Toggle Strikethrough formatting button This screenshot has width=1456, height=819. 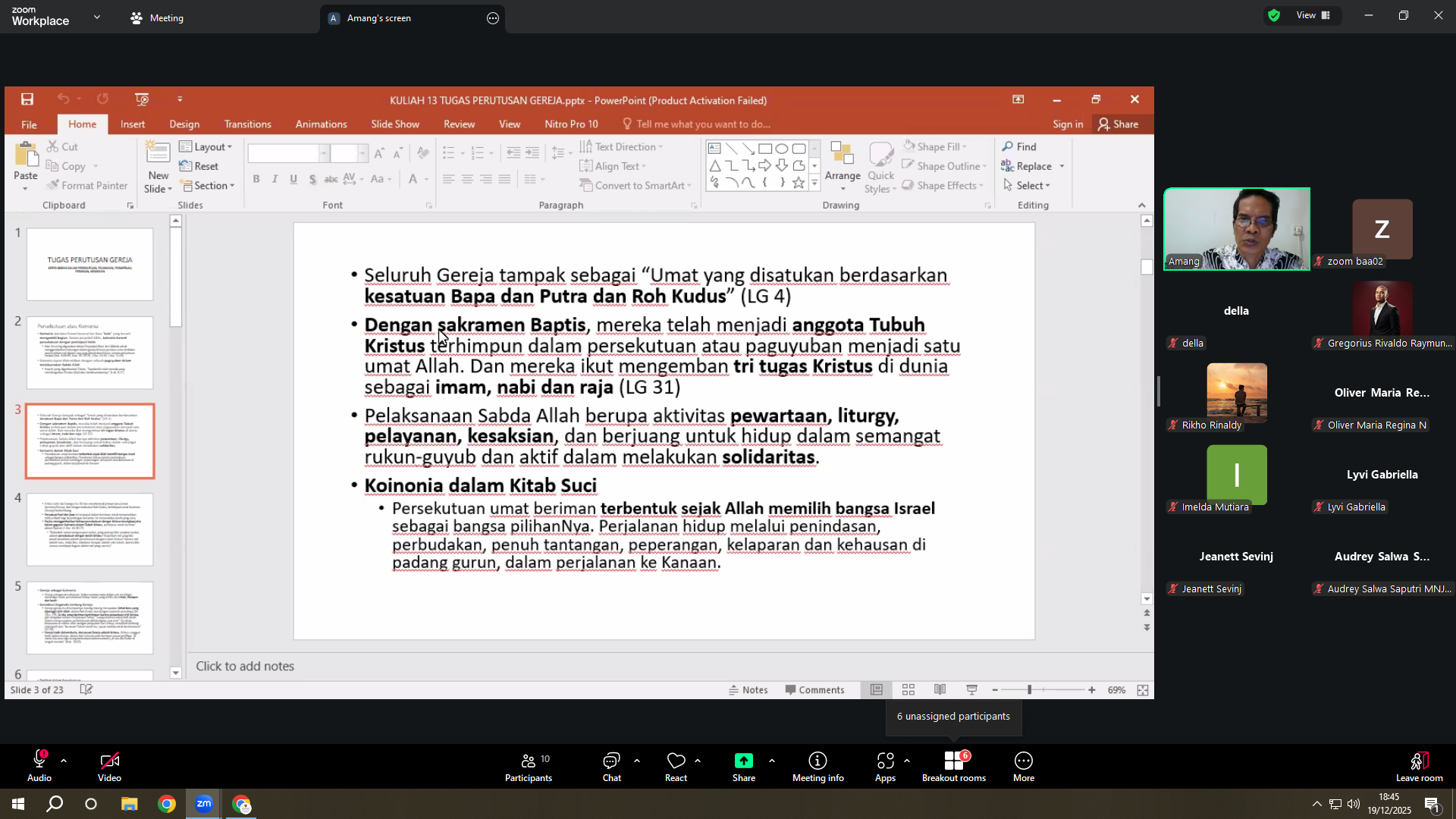pos(331,179)
